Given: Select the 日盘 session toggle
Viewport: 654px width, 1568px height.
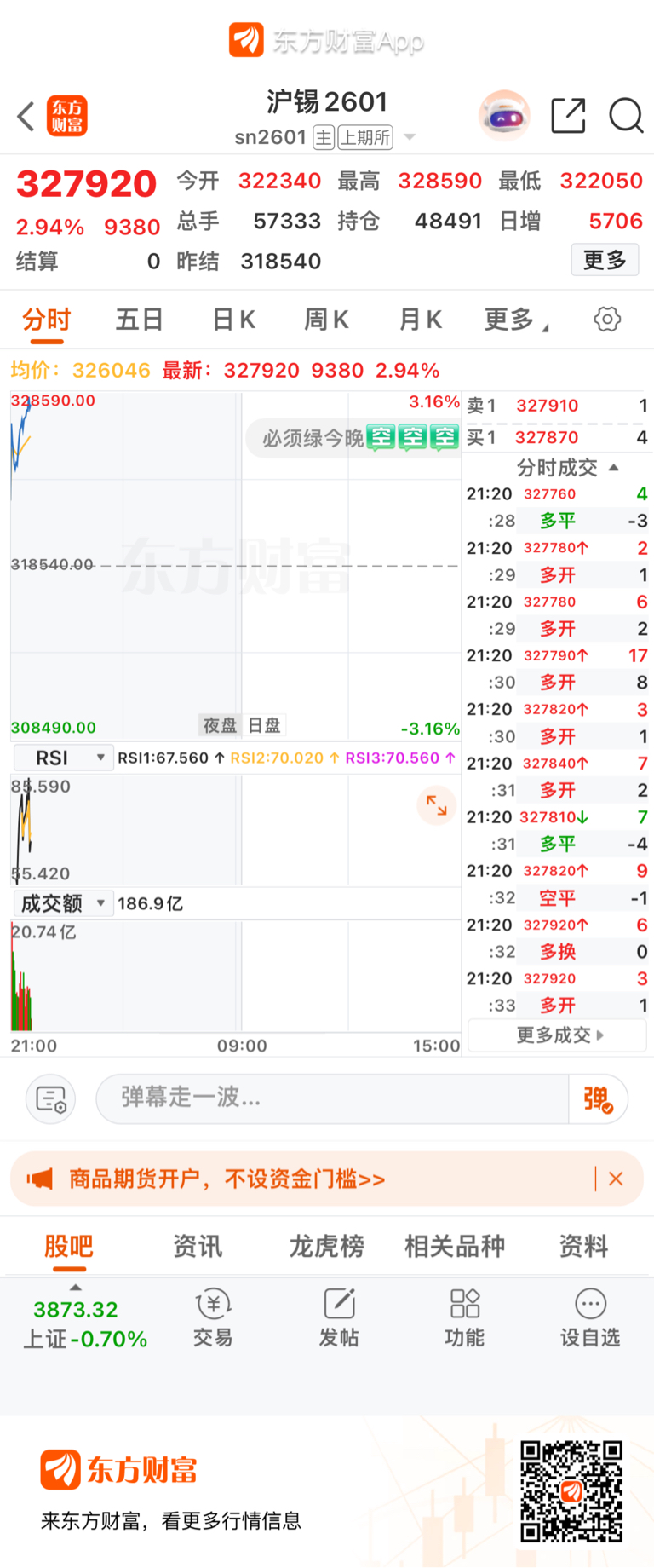Looking at the screenshot, I should pyautogui.click(x=264, y=725).
